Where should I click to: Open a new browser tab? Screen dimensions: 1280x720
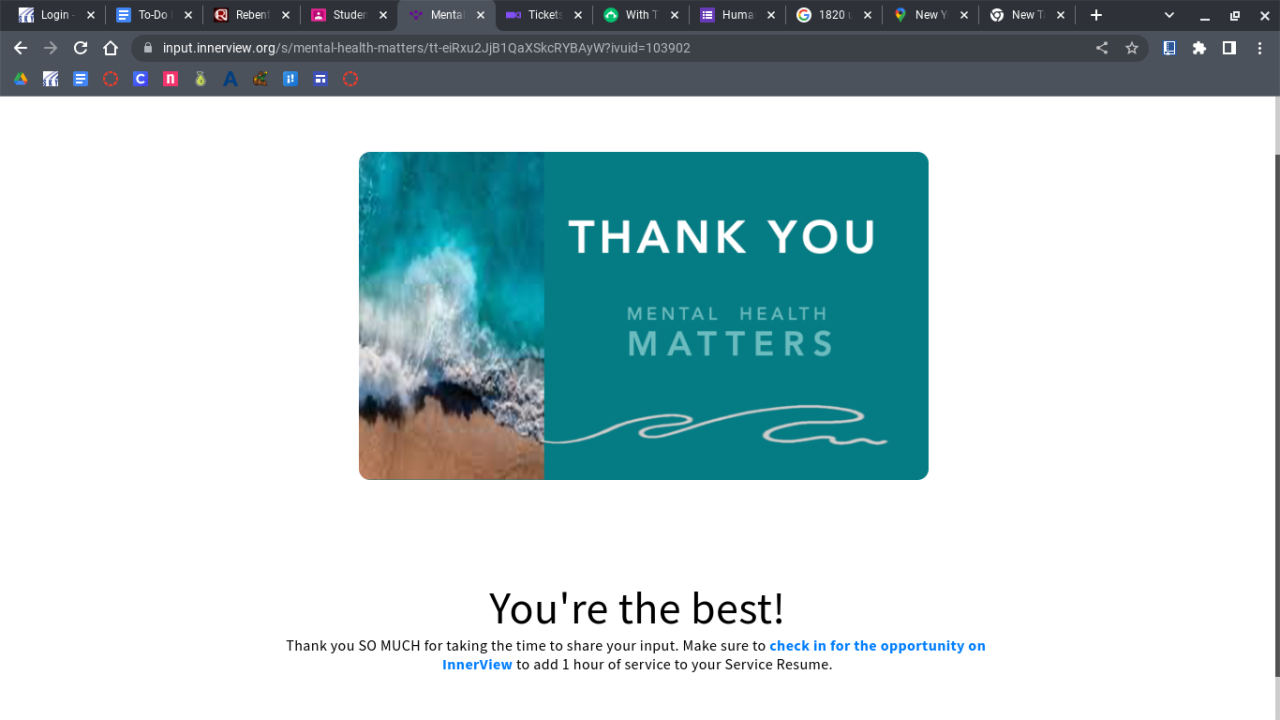click(x=1096, y=15)
